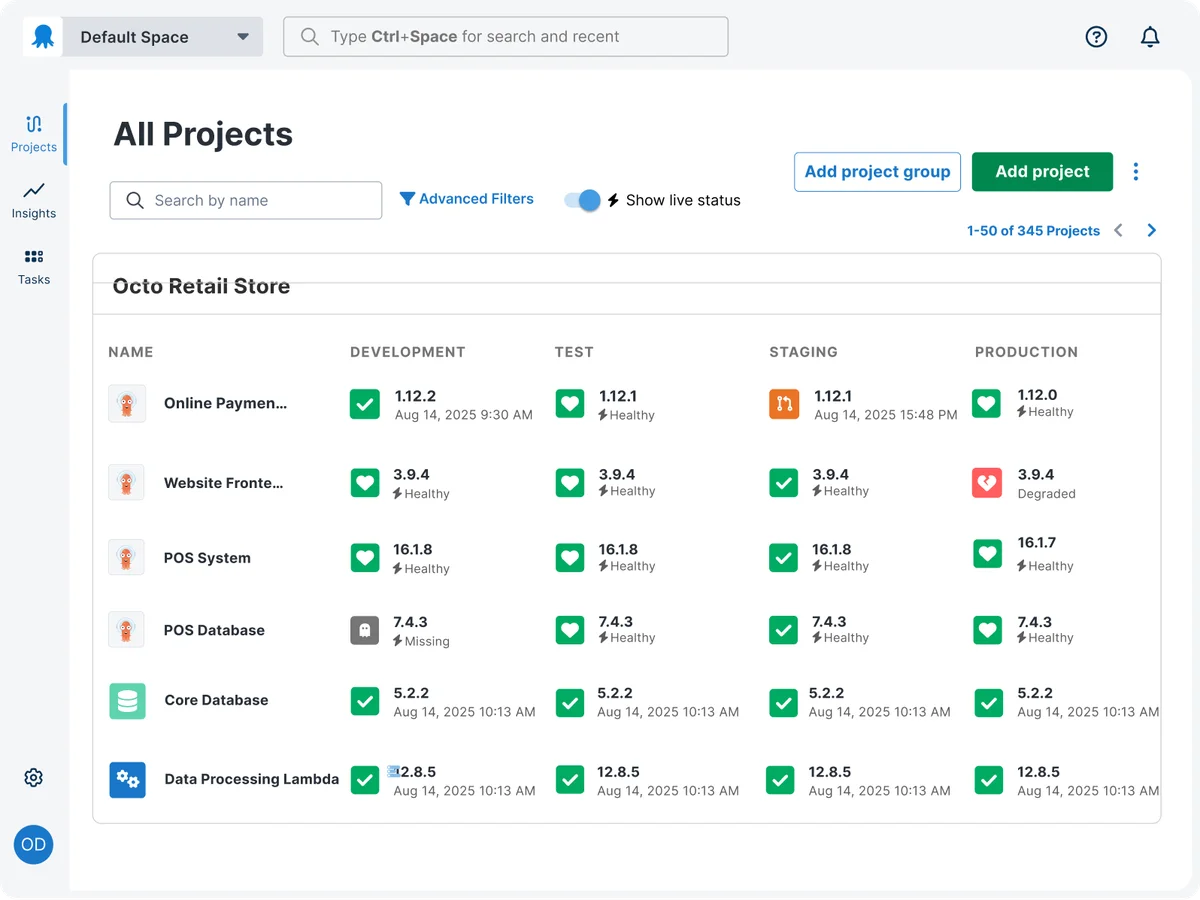This screenshot has height=900, width=1200.
Task: Click the orange staging icon for Online Payments
Action: (x=784, y=404)
